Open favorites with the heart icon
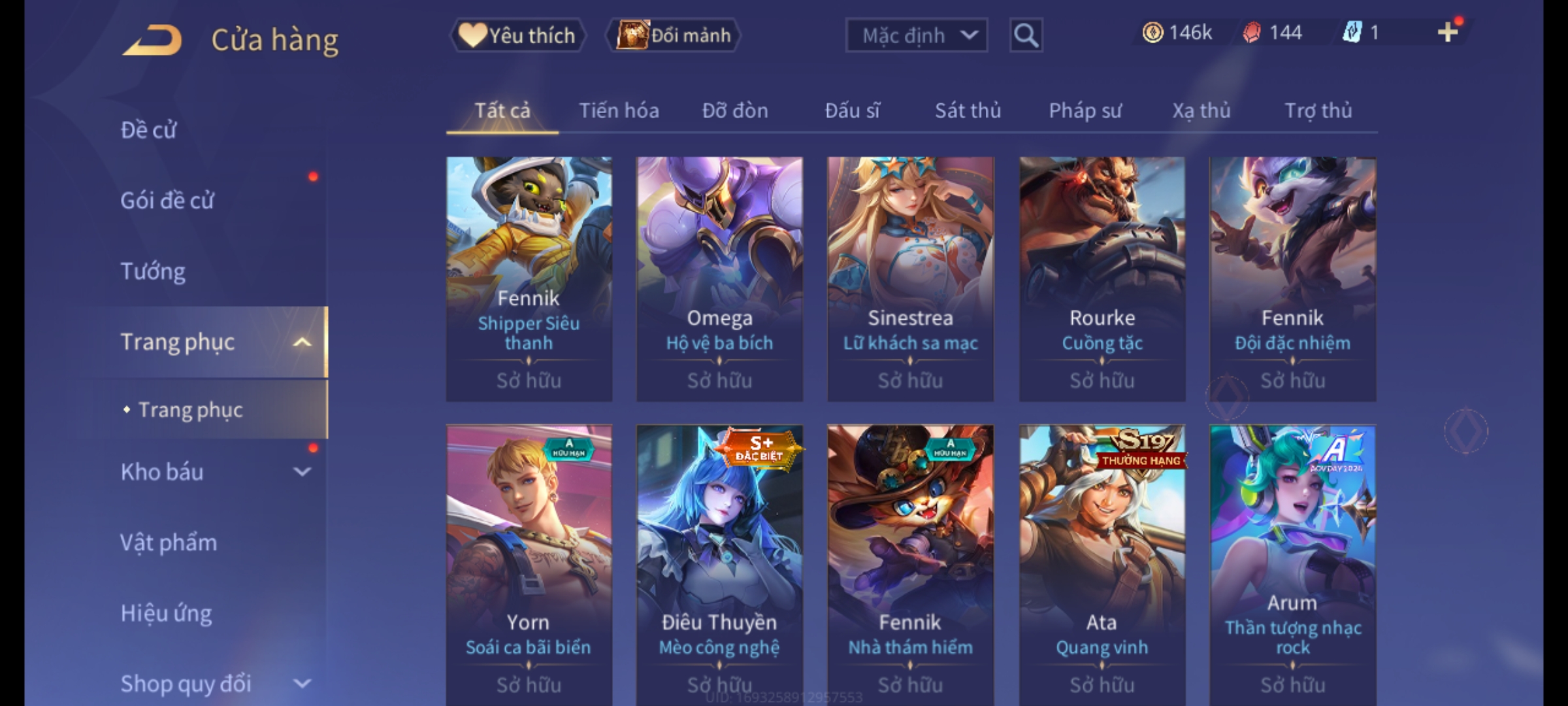The image size is (1568, 706). click(x=517, y=35)
